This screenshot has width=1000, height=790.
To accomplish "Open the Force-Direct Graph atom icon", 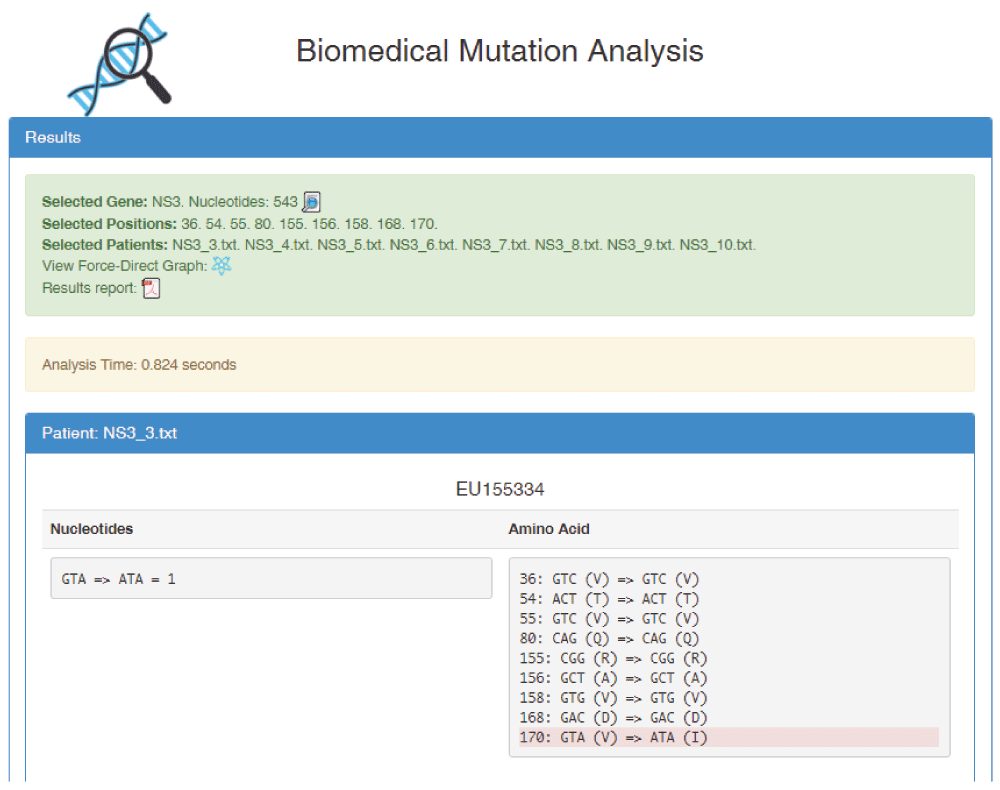I will pyautogui.click(x=222, y=266).
